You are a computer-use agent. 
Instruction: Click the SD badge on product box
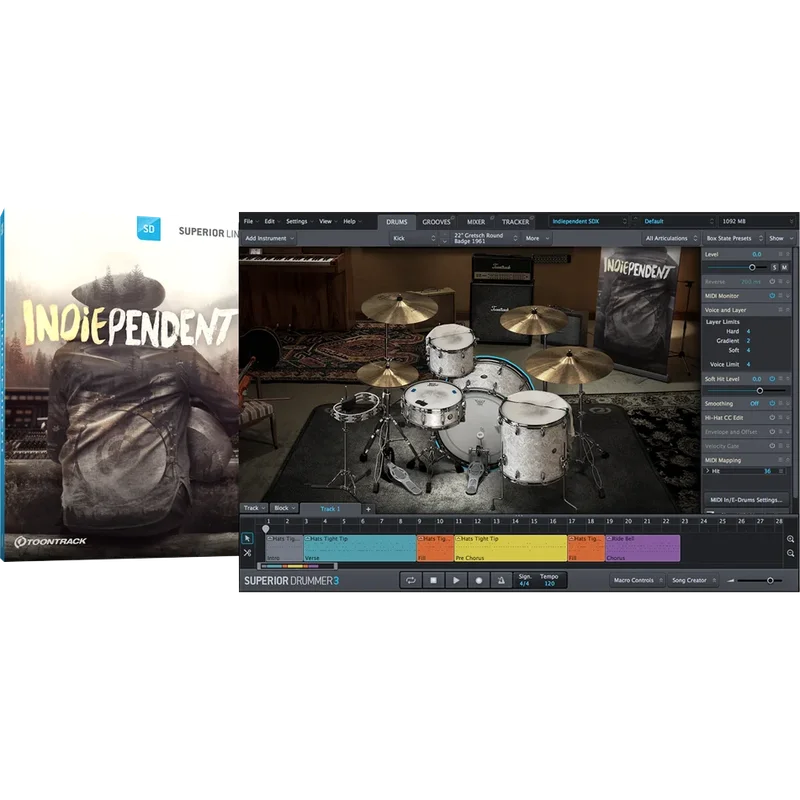click(x=148, y=229)
